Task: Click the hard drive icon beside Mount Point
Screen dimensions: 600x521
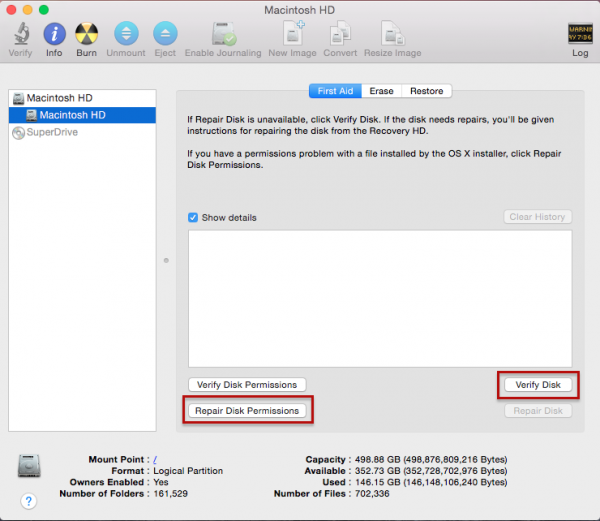Action: pyautogui.click(x=29, y=466)
